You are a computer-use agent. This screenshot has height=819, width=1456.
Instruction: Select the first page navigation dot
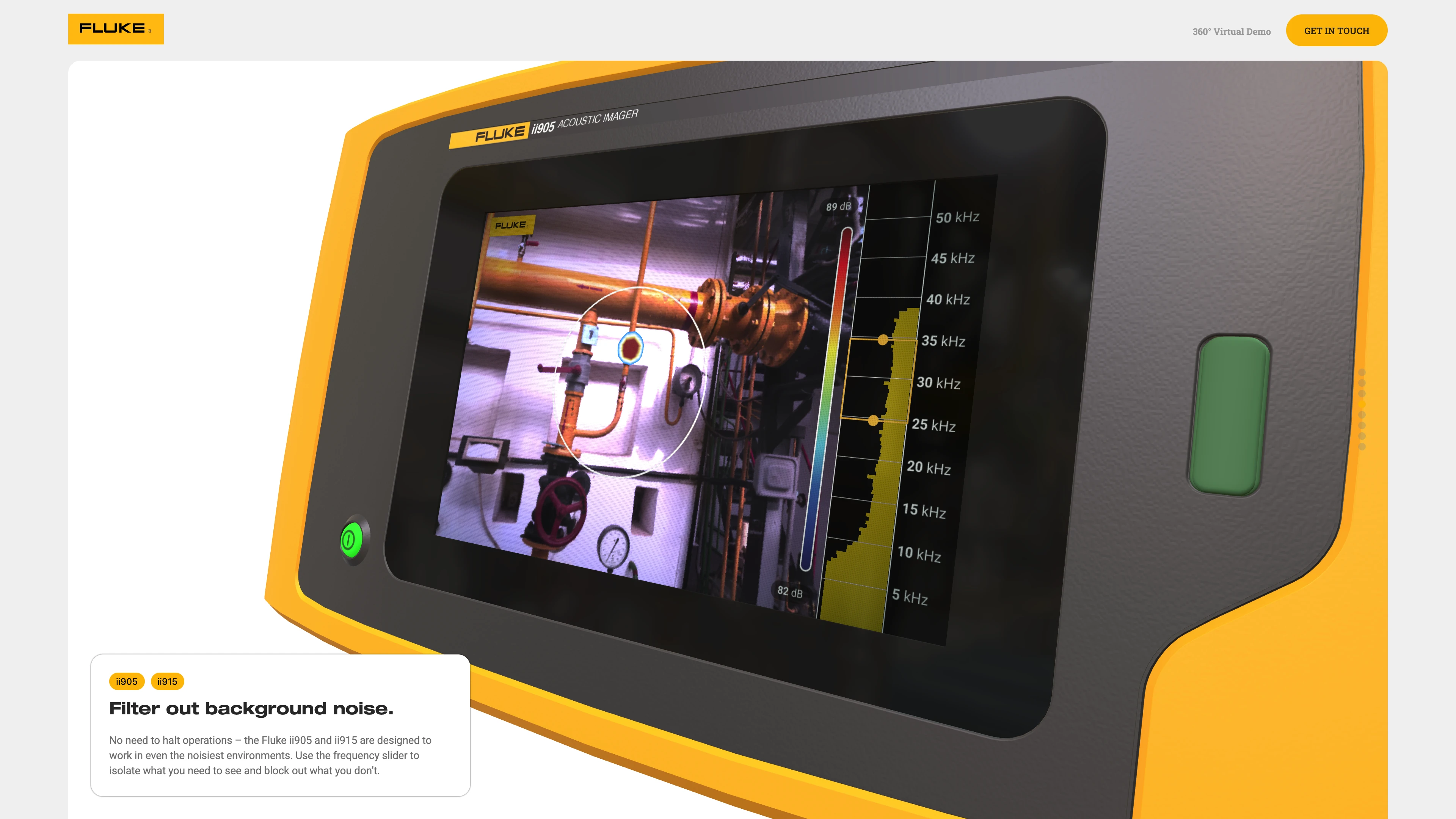[x=1362, y=372]
